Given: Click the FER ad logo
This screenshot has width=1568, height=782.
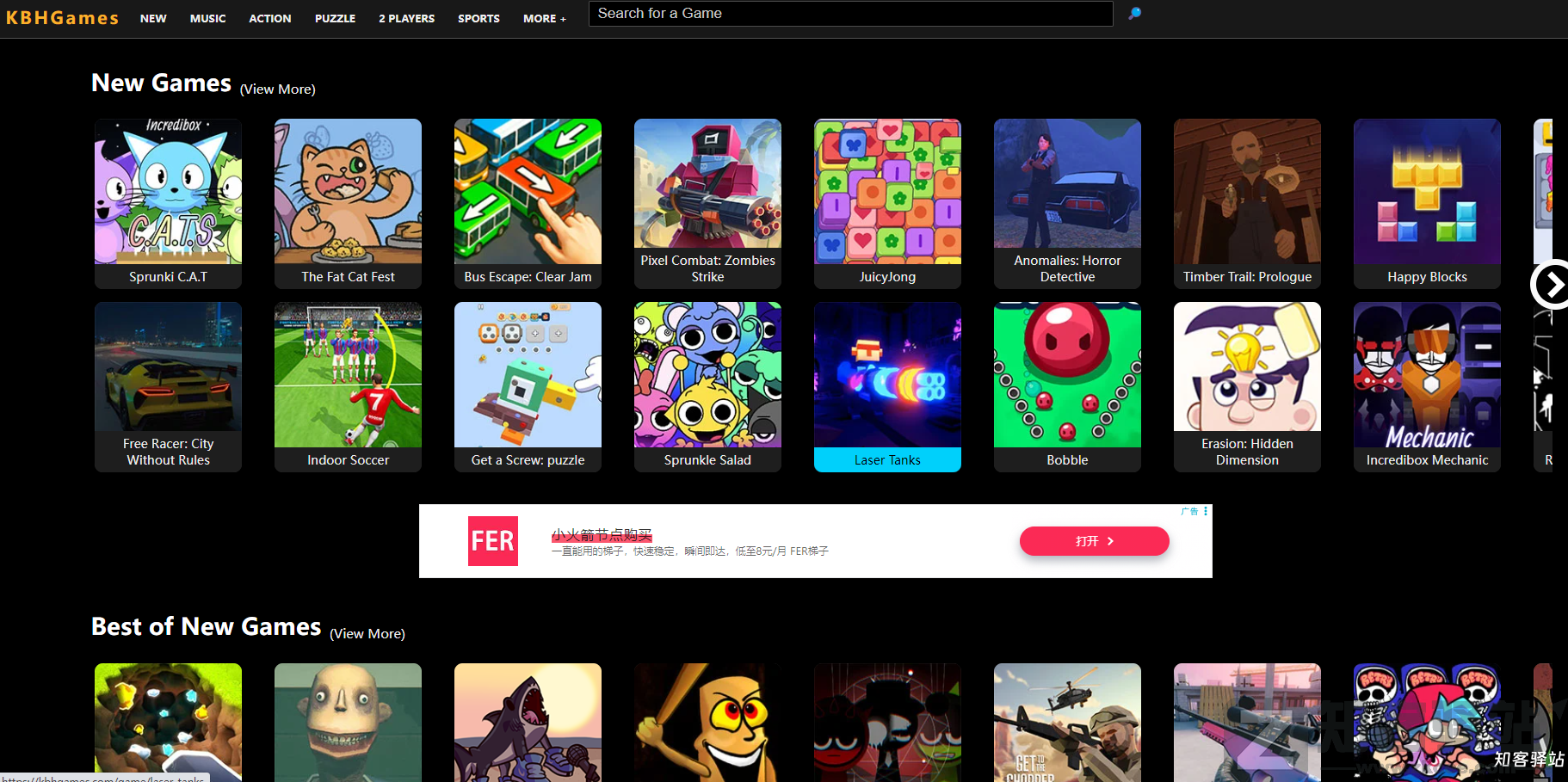Looking at the screenshot, I should coord(492,541).
